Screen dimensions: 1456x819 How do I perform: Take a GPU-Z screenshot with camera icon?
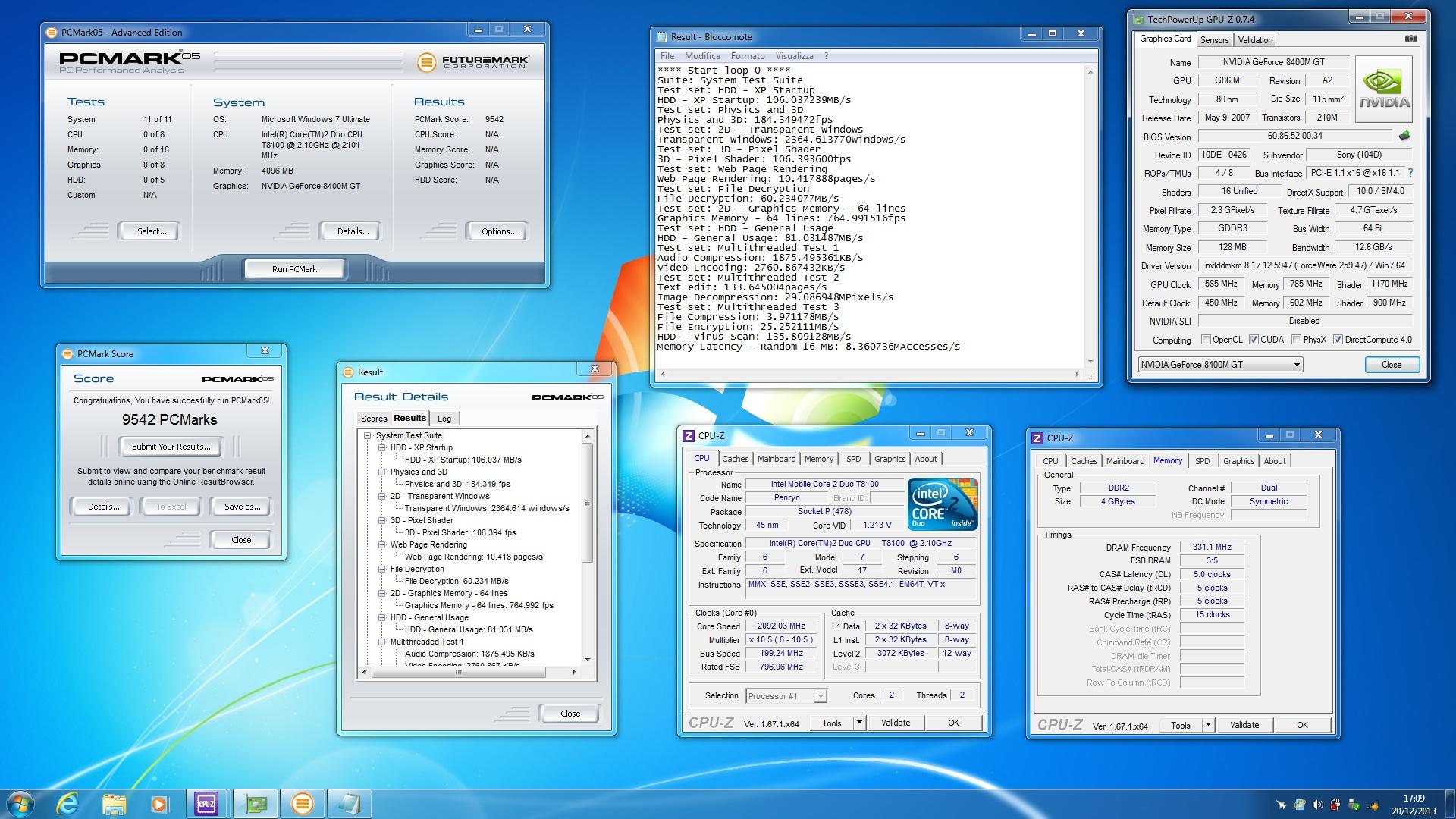[1410, 39]
